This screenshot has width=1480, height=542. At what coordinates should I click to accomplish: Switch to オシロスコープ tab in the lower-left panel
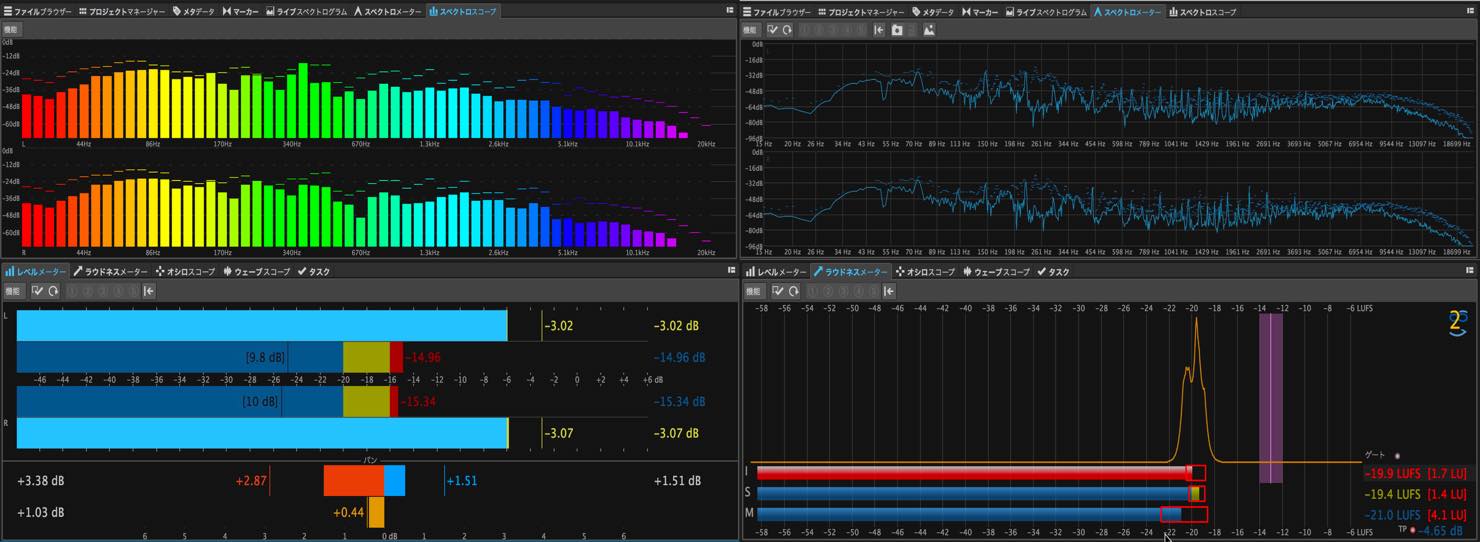click(185, 272)
